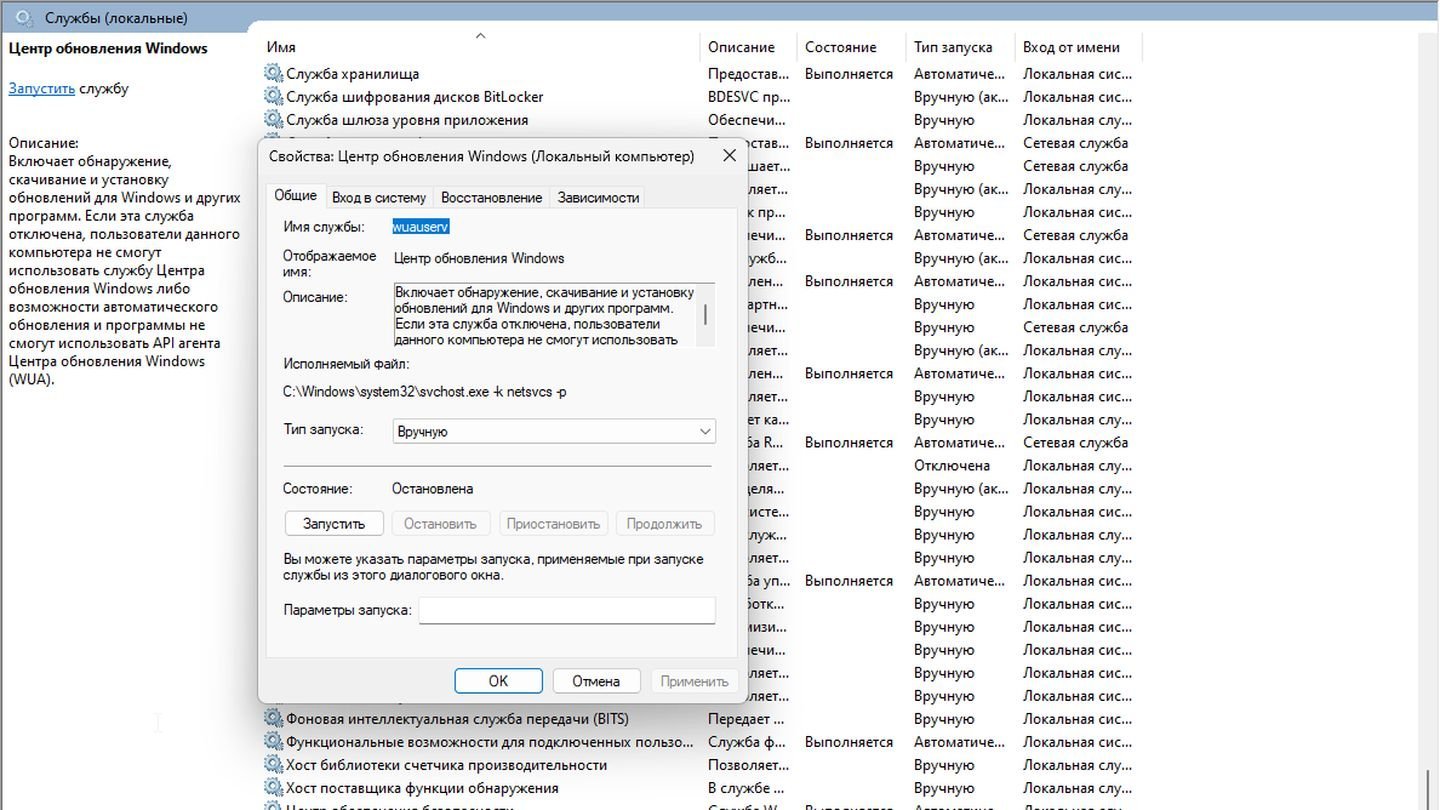Click the Запустить службу link in left pane
The height and width of the screenshot is (810, 1440).
(x=41, y=88)
